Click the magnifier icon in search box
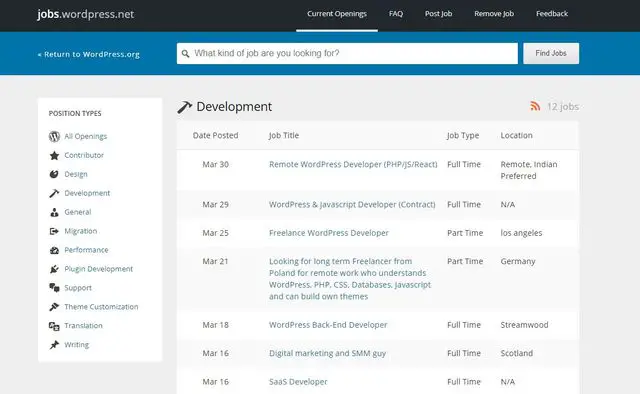Screen dimensions: 640x394 [x=185, y=53]
